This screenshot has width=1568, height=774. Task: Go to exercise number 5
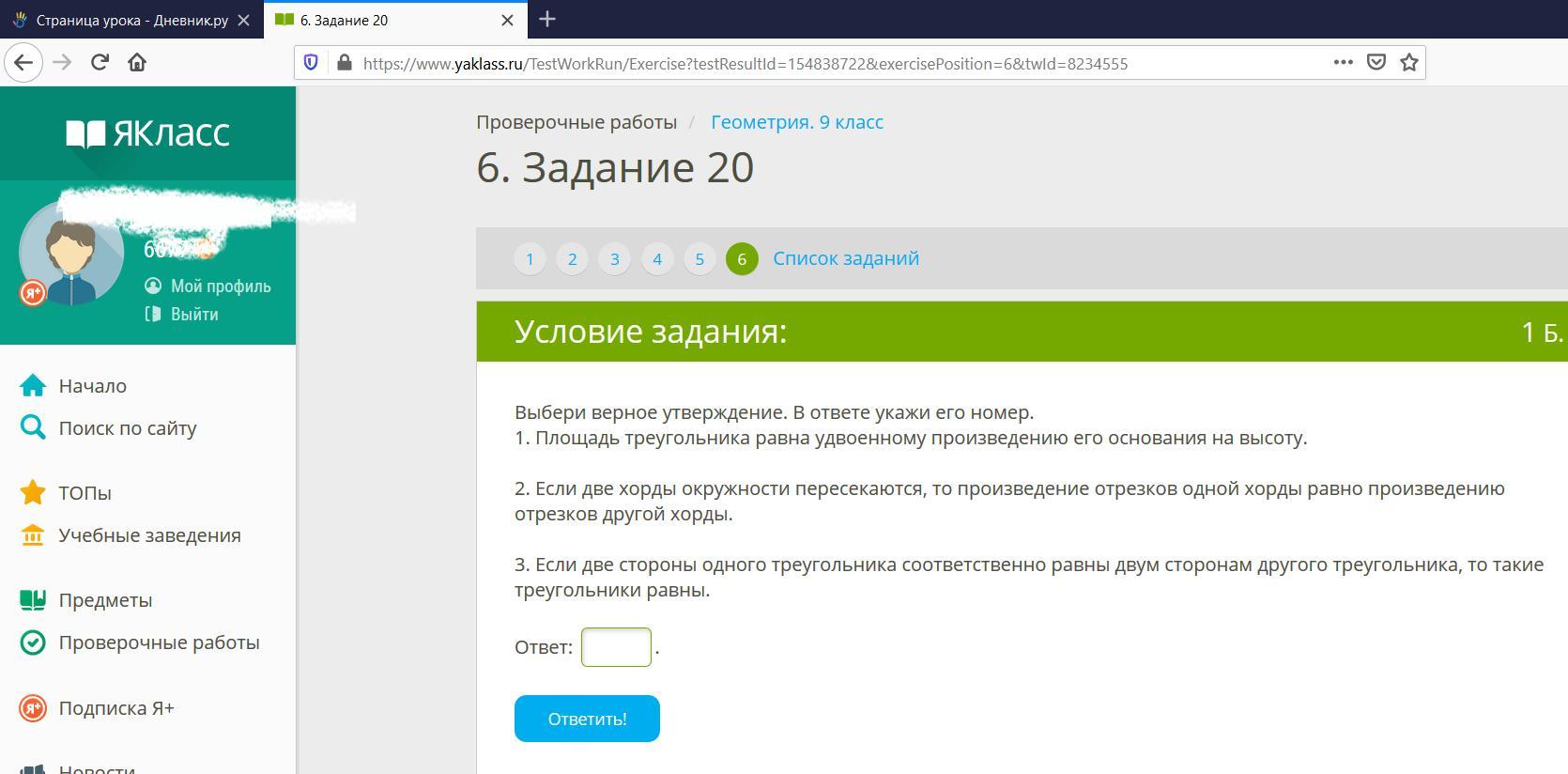(699, 258)
